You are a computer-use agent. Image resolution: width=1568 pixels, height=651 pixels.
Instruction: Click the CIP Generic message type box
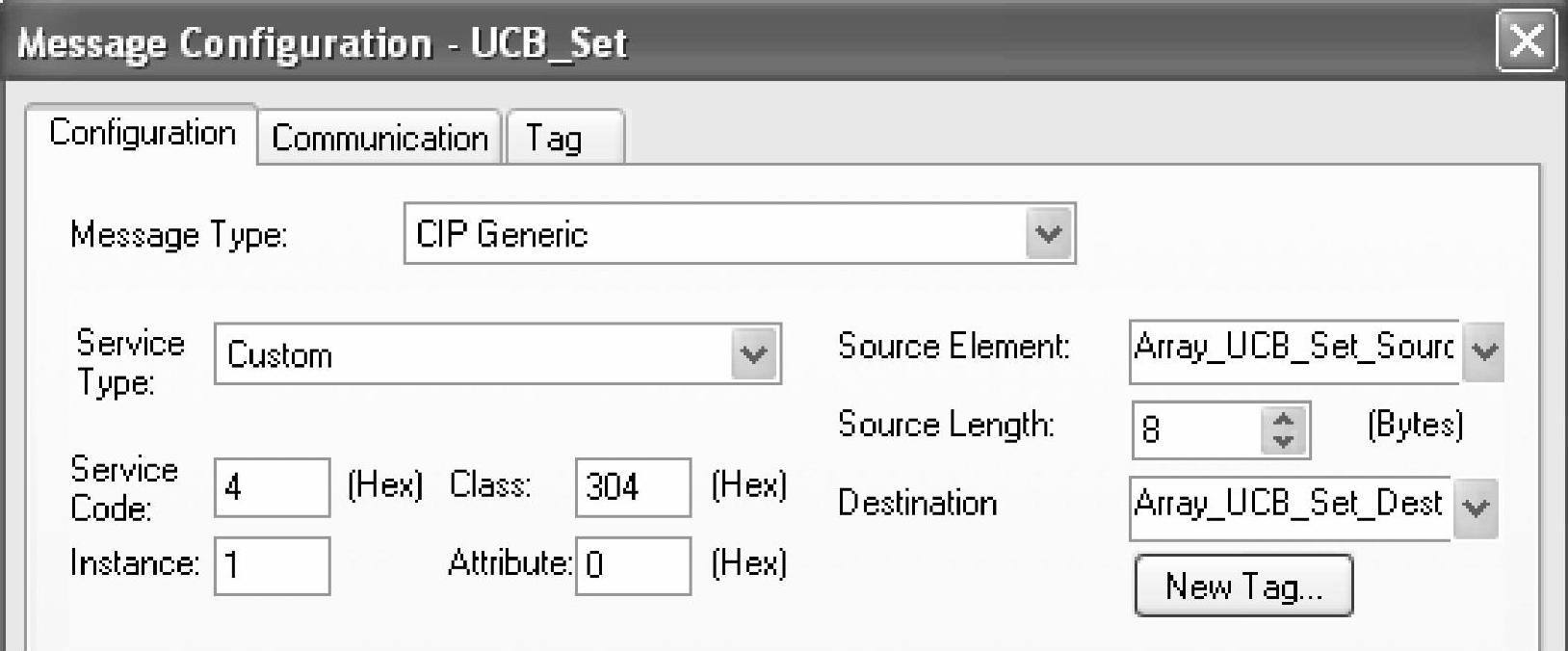coord(713,234)
